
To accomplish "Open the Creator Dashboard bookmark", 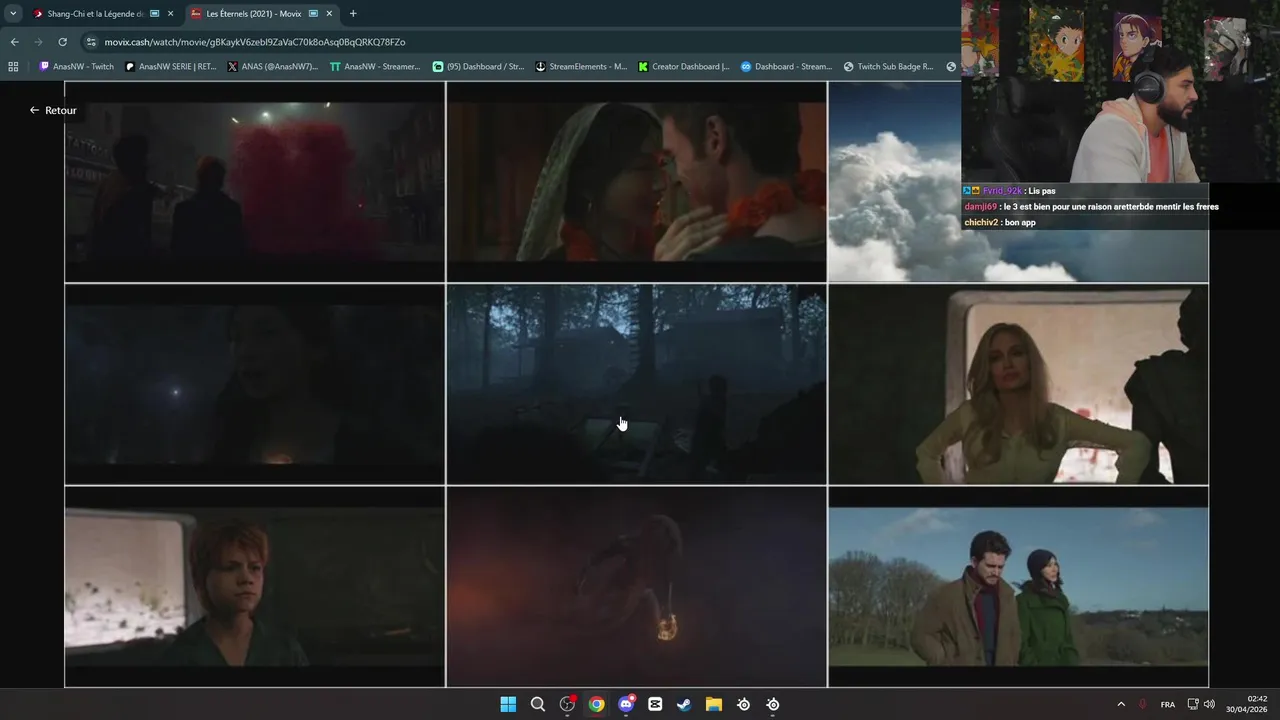I will pyautogui.click(x=684, y=67).
